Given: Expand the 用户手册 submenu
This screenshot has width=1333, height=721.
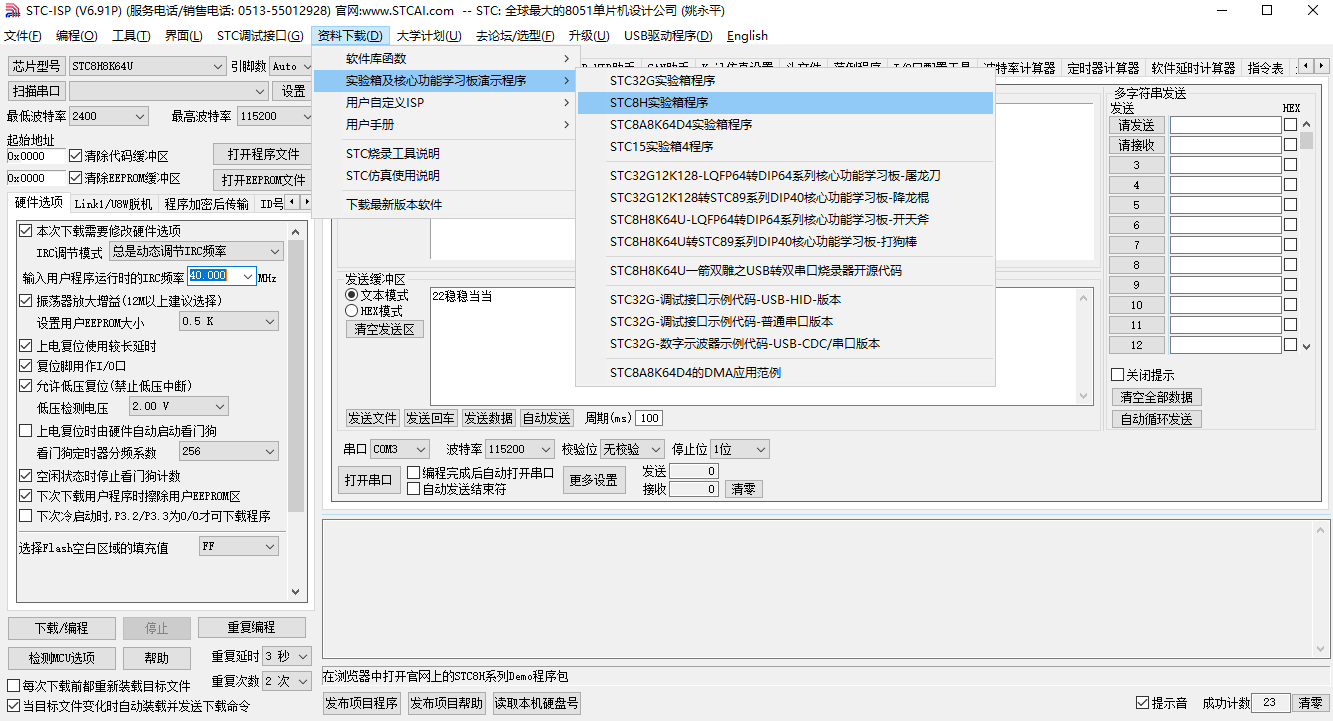Looking at the screenshot, I should click(444, 125).
